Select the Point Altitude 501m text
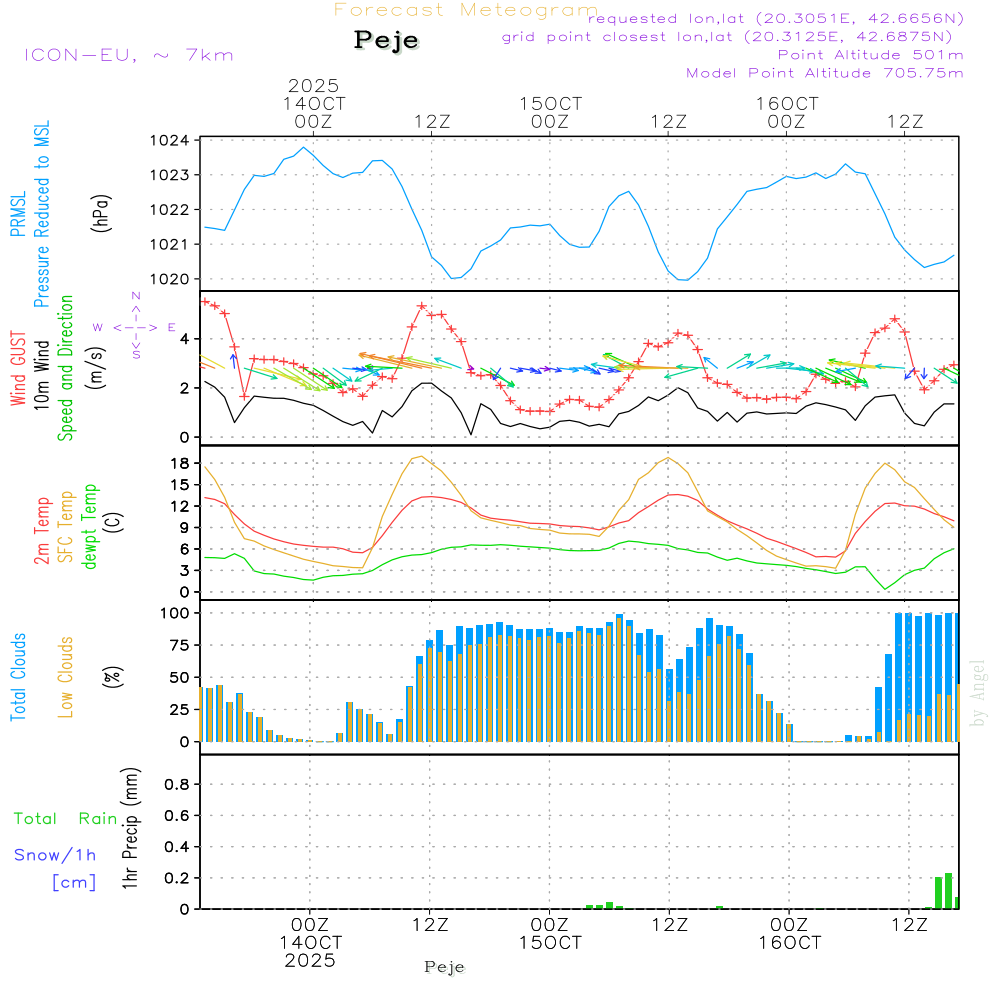This screenshot has height=1000, width=1000. tap(870, 55)
